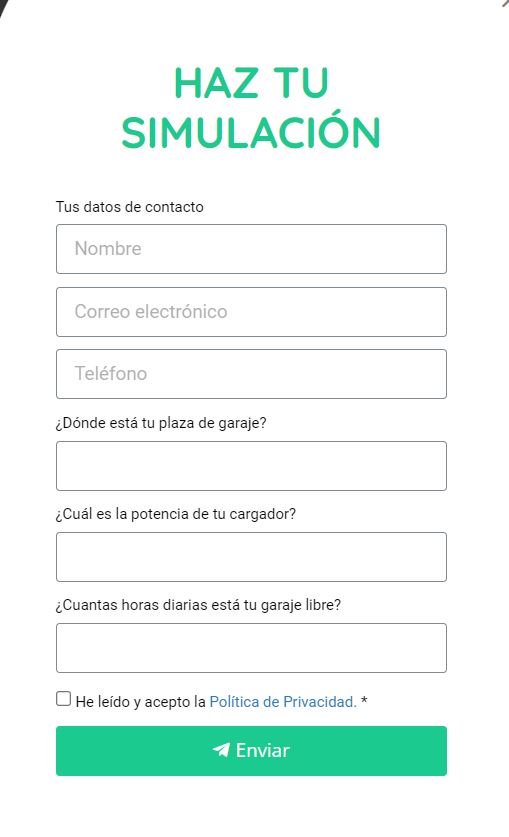Click the '¿Cuál es la potencia de tu cargador?' label
The image size is (509, 837).
(x=176, y=514)
